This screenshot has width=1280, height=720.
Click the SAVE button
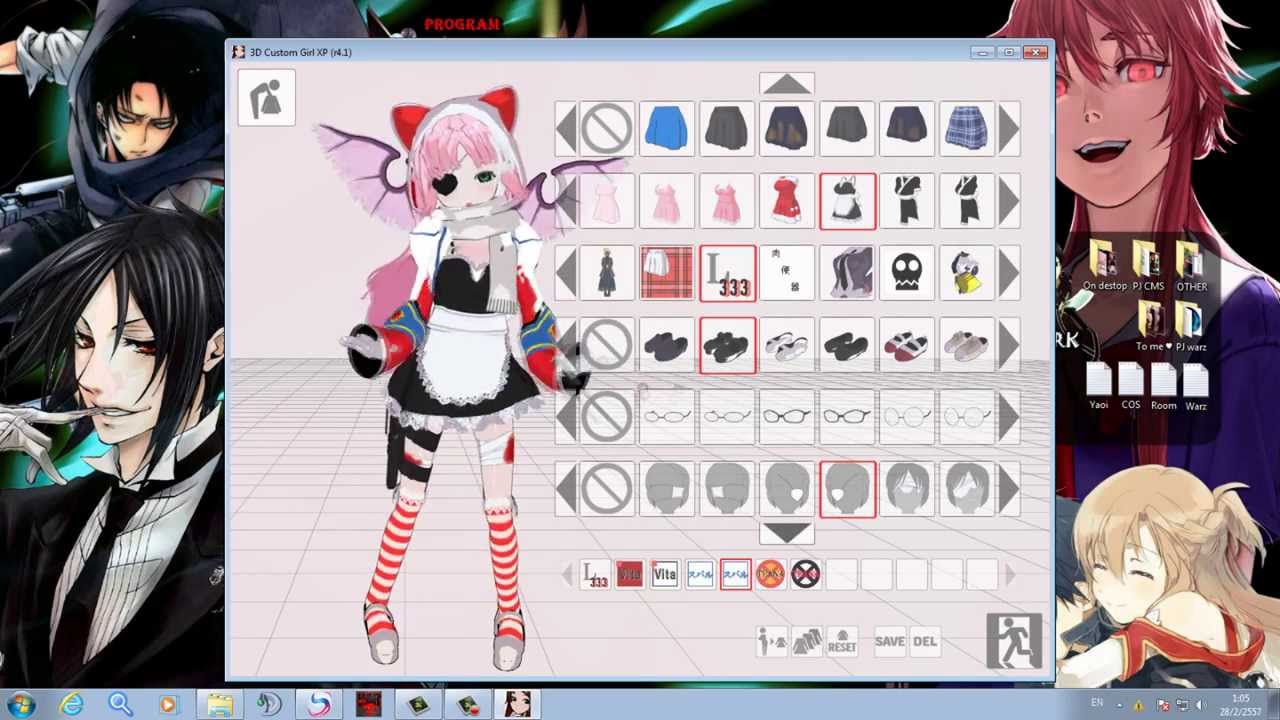pyautogui.click(x=889, y=642)
